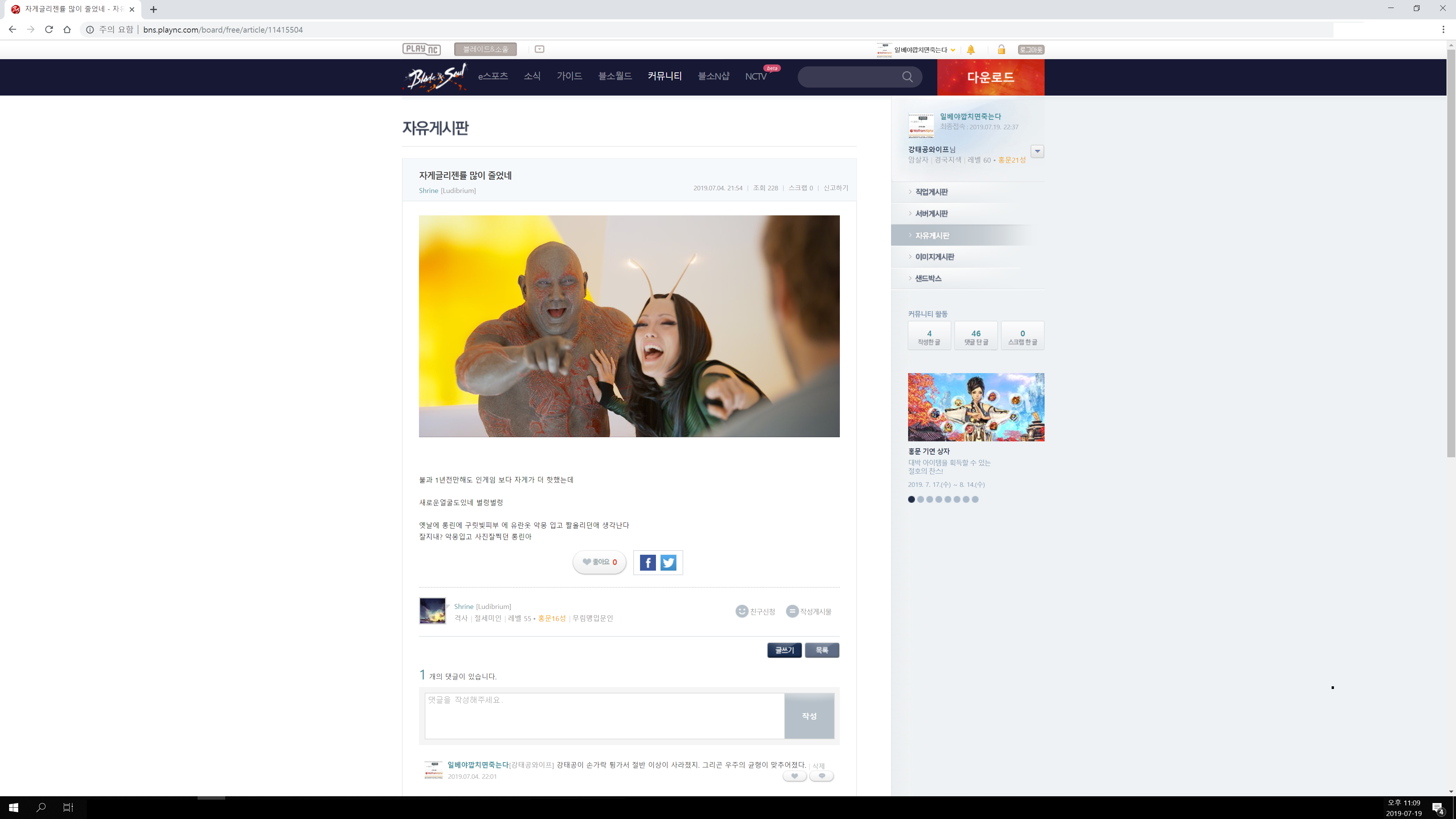The image size is (1456, 819).
Task: Toggle the 좋아요 like button
Action: [x=599, y=562]
